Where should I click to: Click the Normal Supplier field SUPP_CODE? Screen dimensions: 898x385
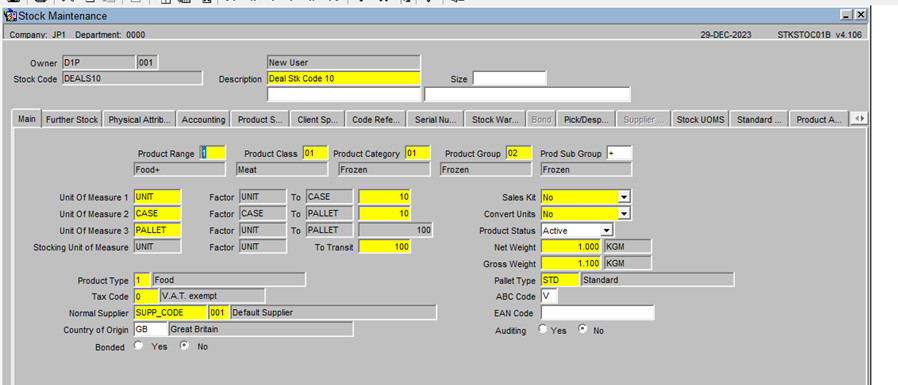pyautogui.click(x=170, y=312)
